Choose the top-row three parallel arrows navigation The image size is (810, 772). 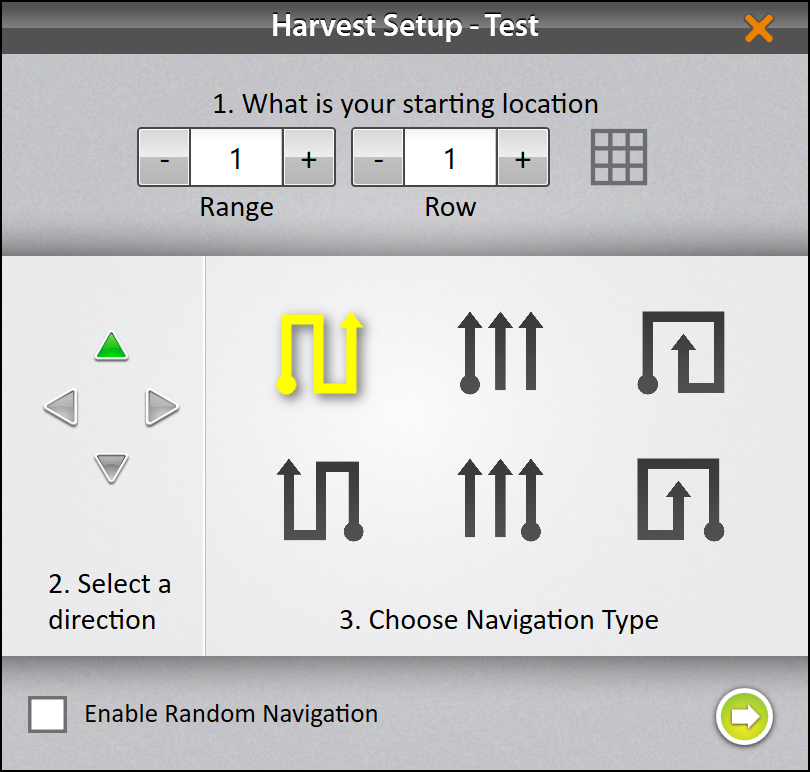(x=500, y=351)
